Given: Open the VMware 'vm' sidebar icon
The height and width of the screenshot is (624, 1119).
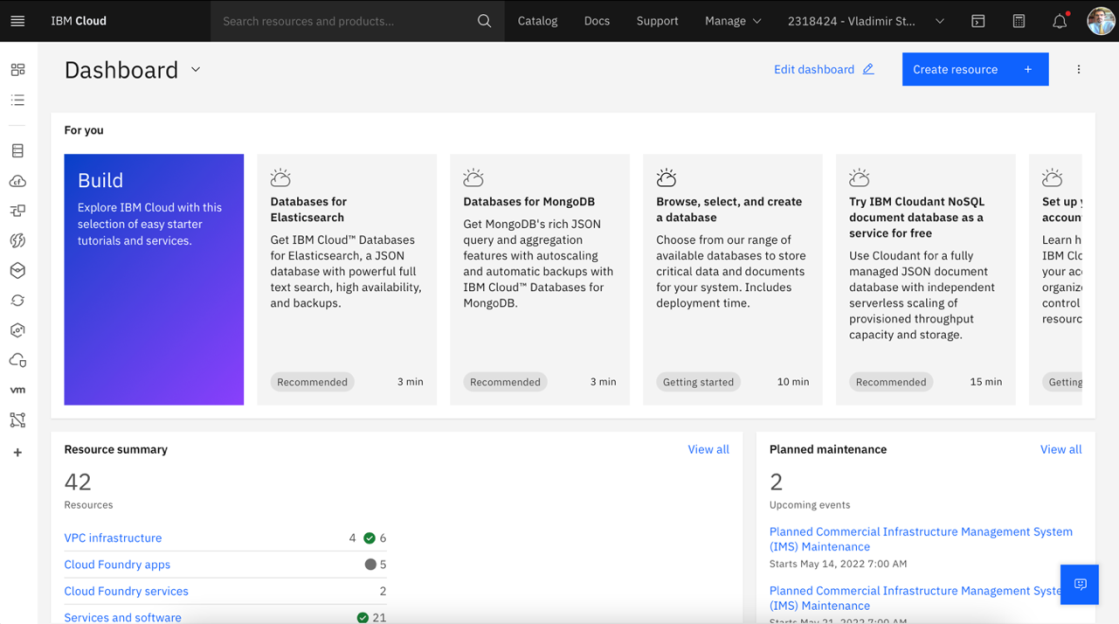Looking at the screenshot, I should click(18, 390).
